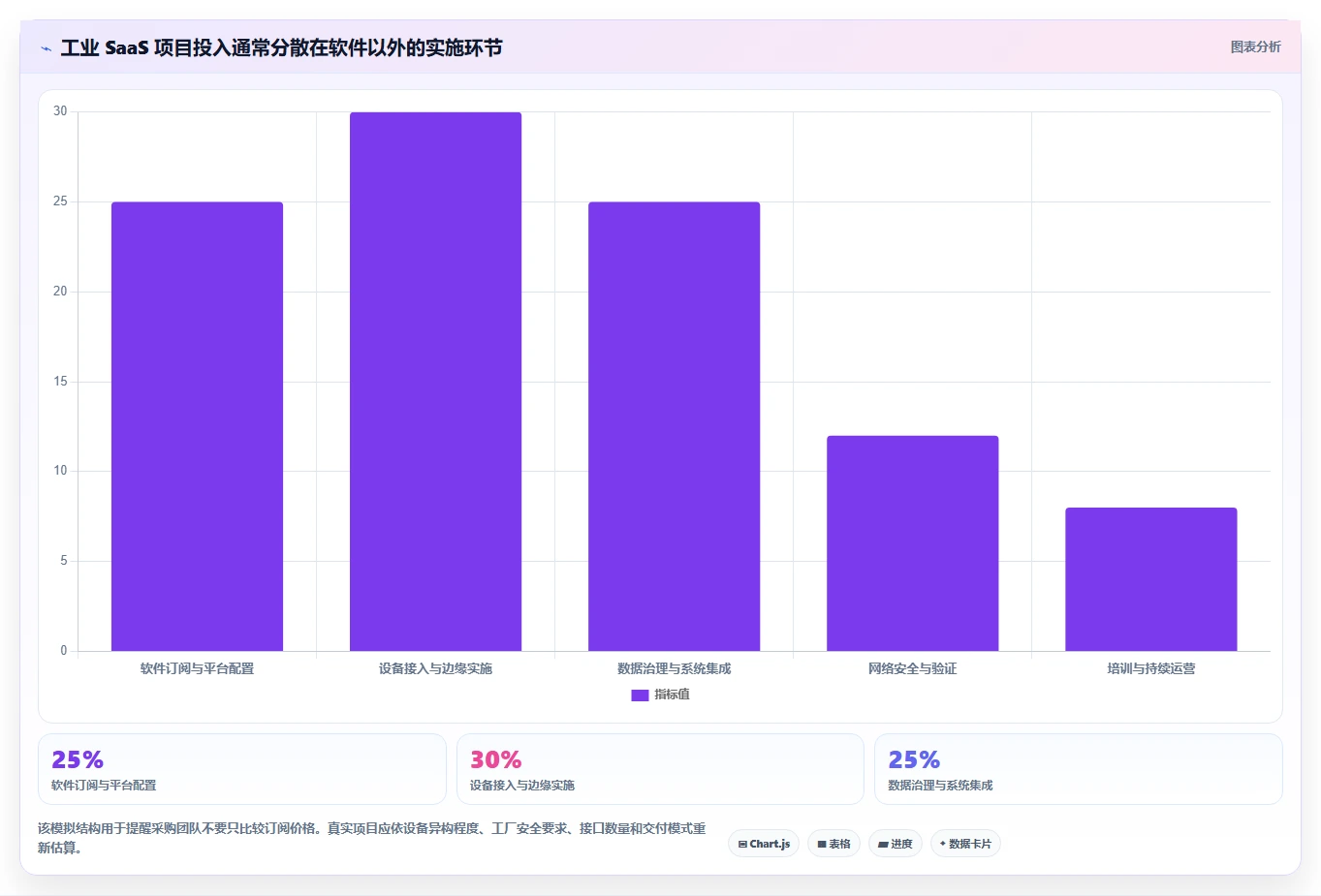Click the y-axis value 0
This screenshot has height=896, width=1321.
[64, 651]
